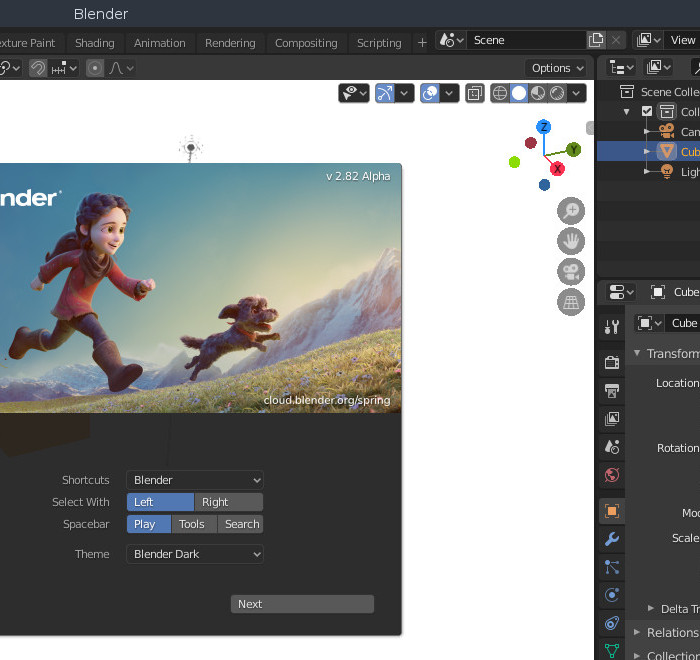The height and width of the screenshot is (660, 700).
Task: Open the Scripting workspace tab
Action: 379,43
